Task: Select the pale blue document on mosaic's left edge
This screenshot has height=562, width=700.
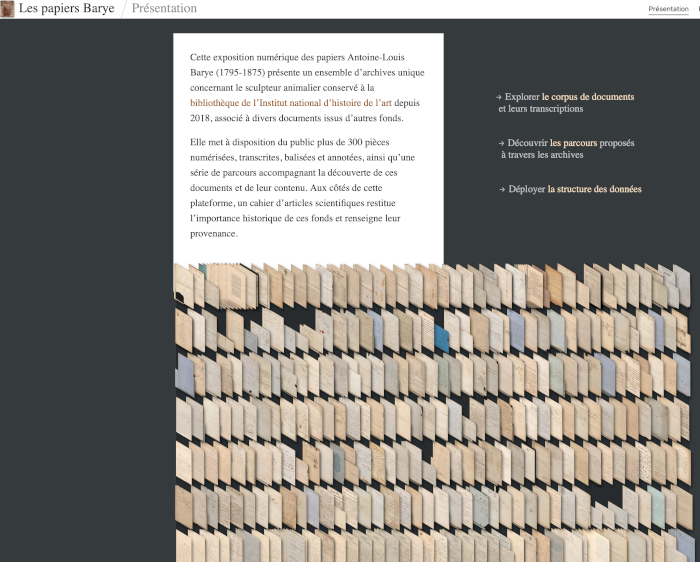Action: click(x=185, y=376)
